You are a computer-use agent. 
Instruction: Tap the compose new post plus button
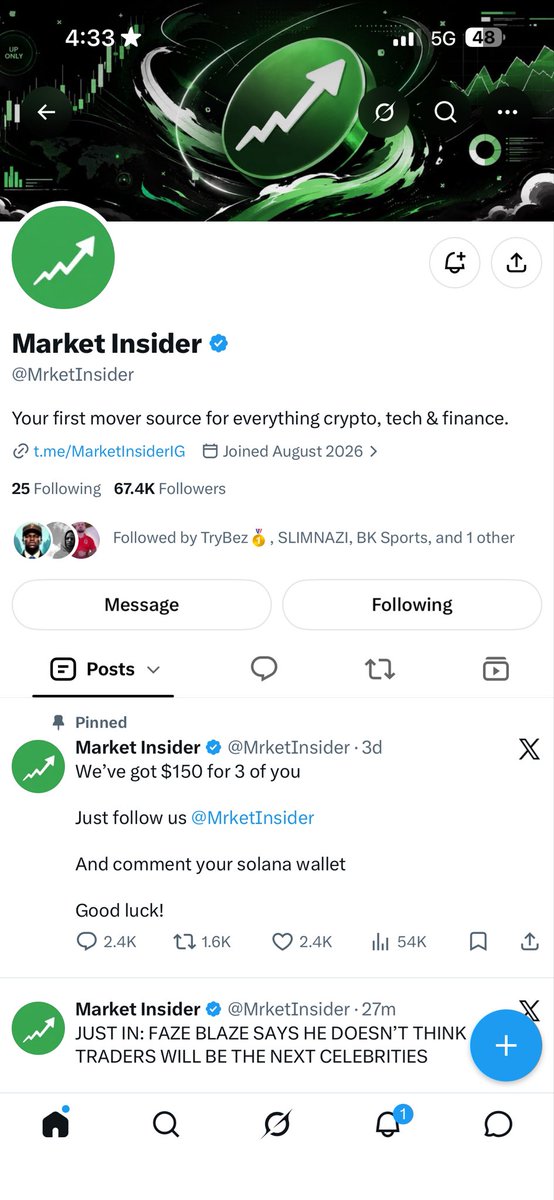506,1046
